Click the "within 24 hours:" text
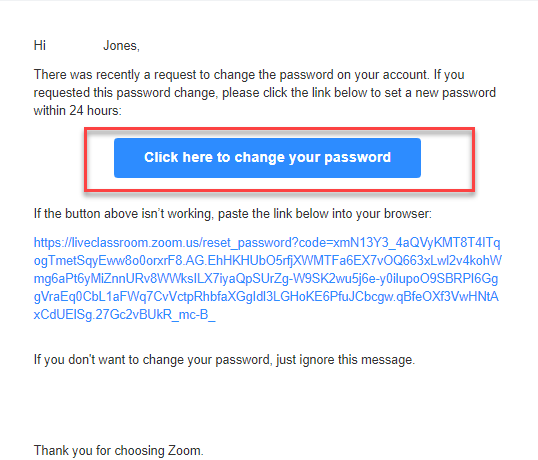Viewport: 538px width, 460px height. tap(78, 110)
